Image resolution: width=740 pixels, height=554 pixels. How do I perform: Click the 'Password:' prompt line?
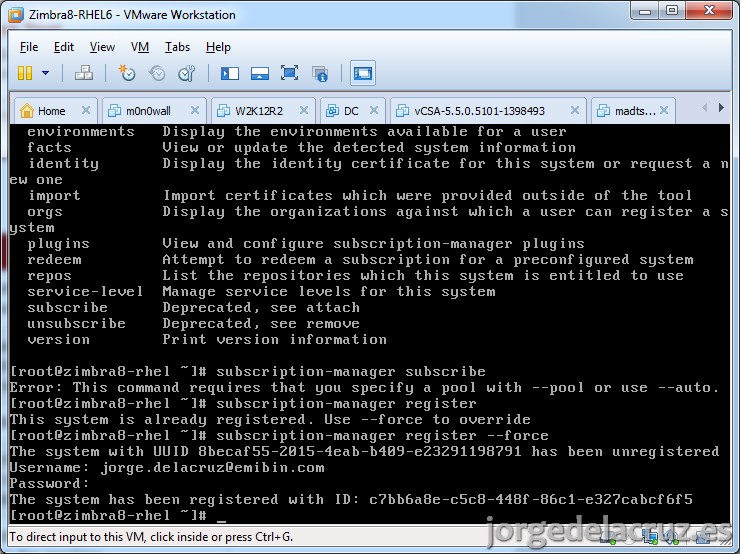coord(49,484)
